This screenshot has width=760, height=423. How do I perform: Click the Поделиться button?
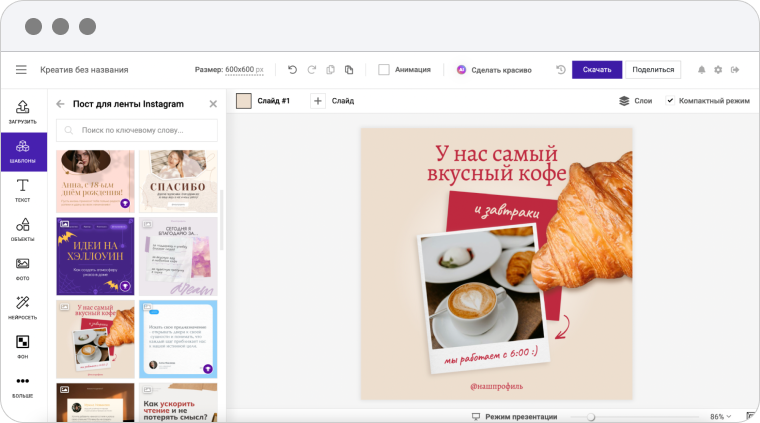653,70
